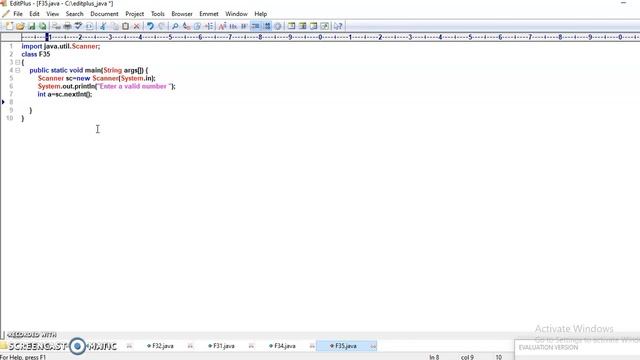Open the Edit menu
This screenshot has width=640, height=360.
click(x=34, y=14)
